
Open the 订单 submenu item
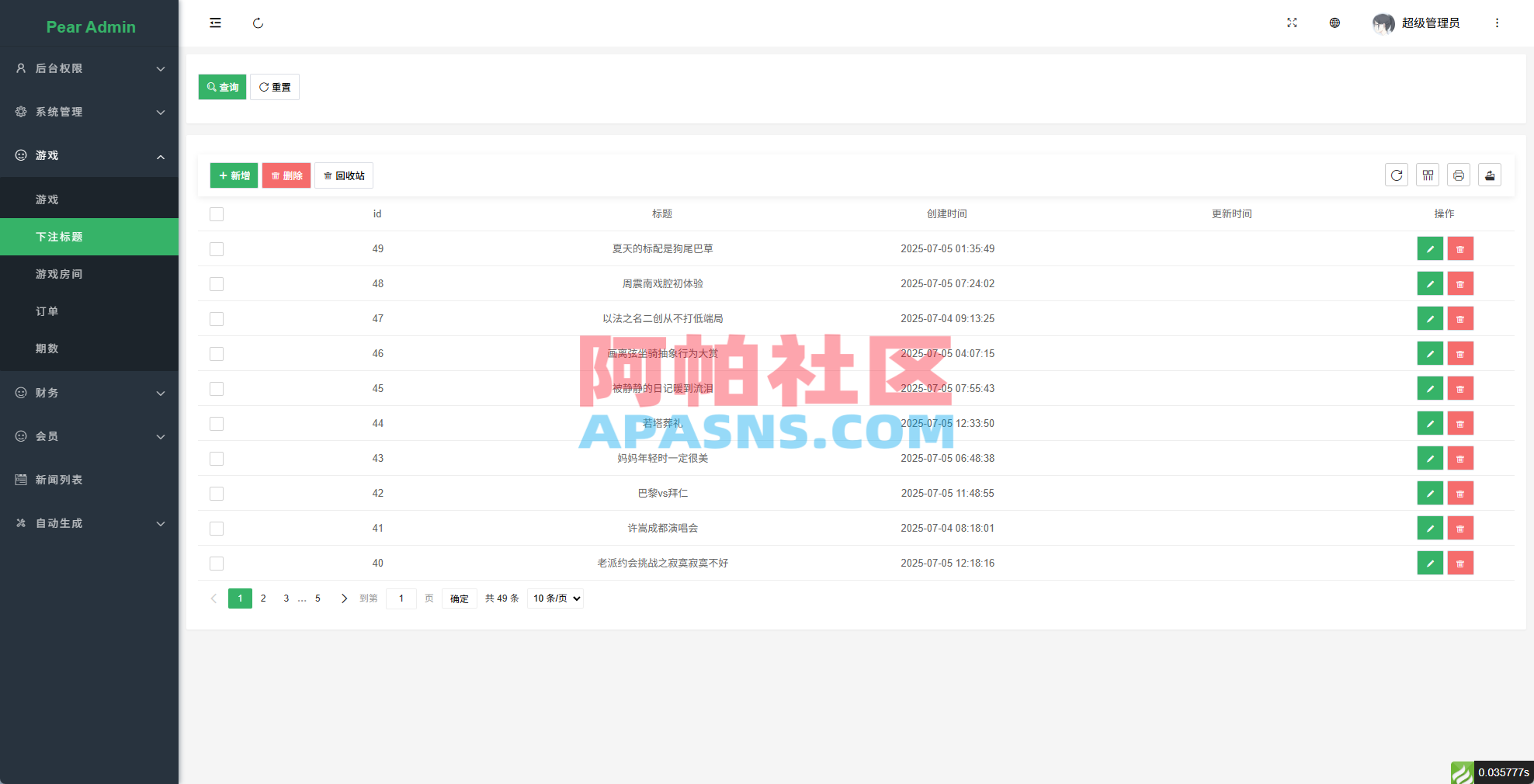click(x=89, y=311)
